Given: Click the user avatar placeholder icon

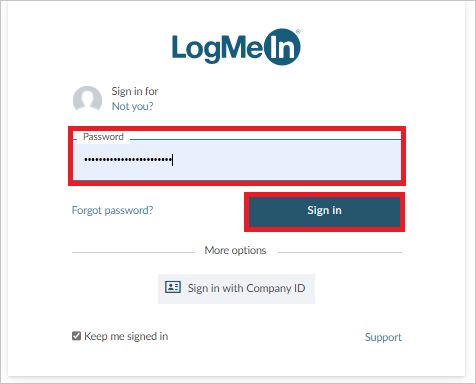Looking at the screenshot, I should [x=87, y=99].
